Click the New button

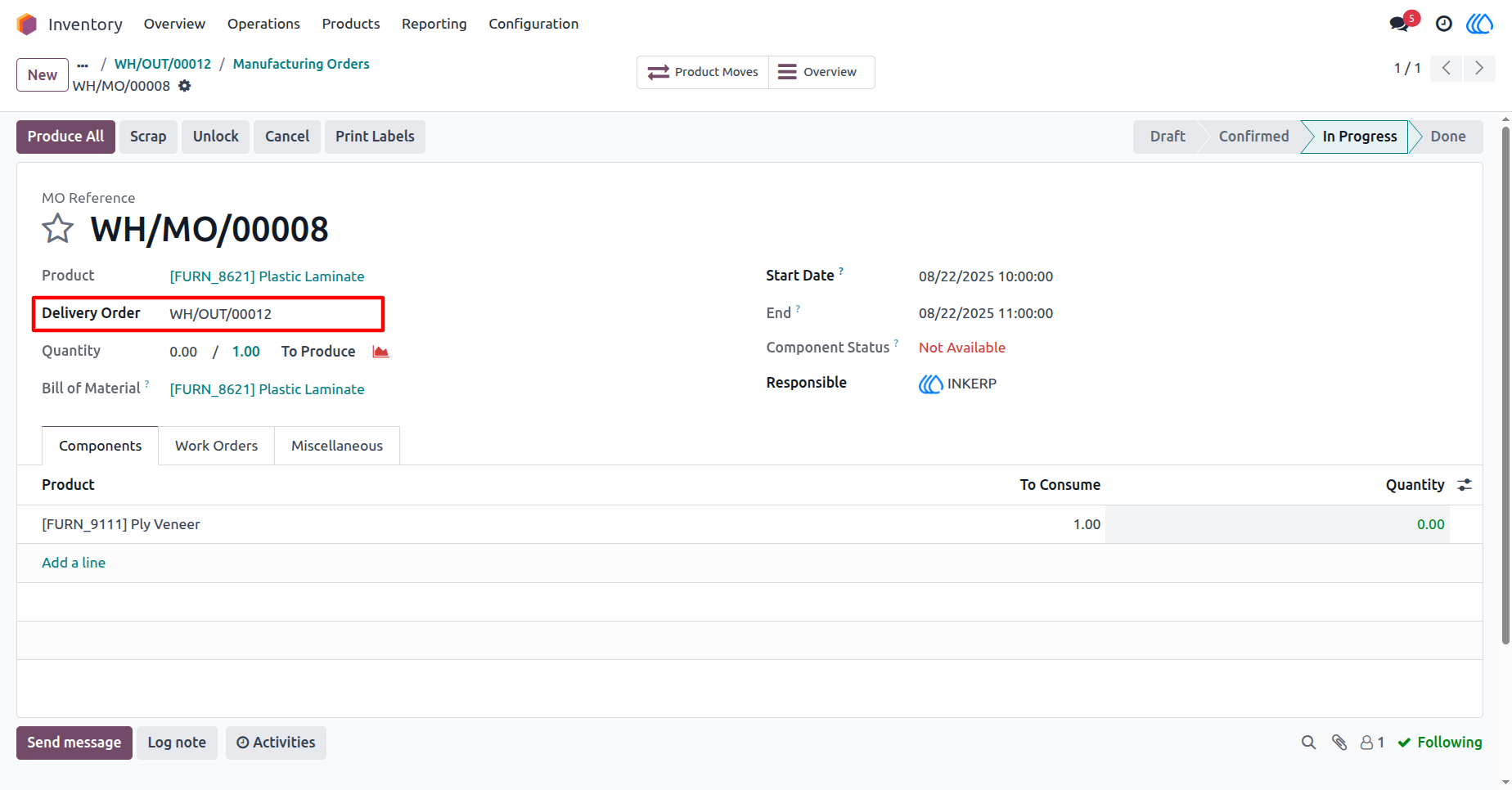point(43,74)
